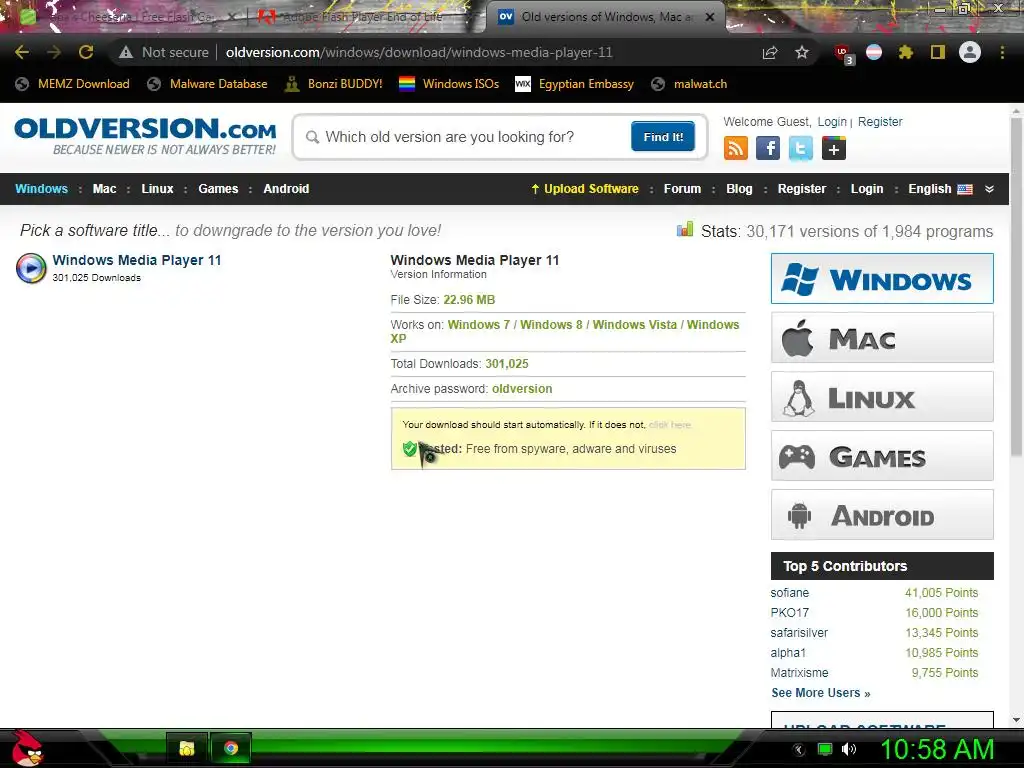Open See More Users link

(820, 693)
